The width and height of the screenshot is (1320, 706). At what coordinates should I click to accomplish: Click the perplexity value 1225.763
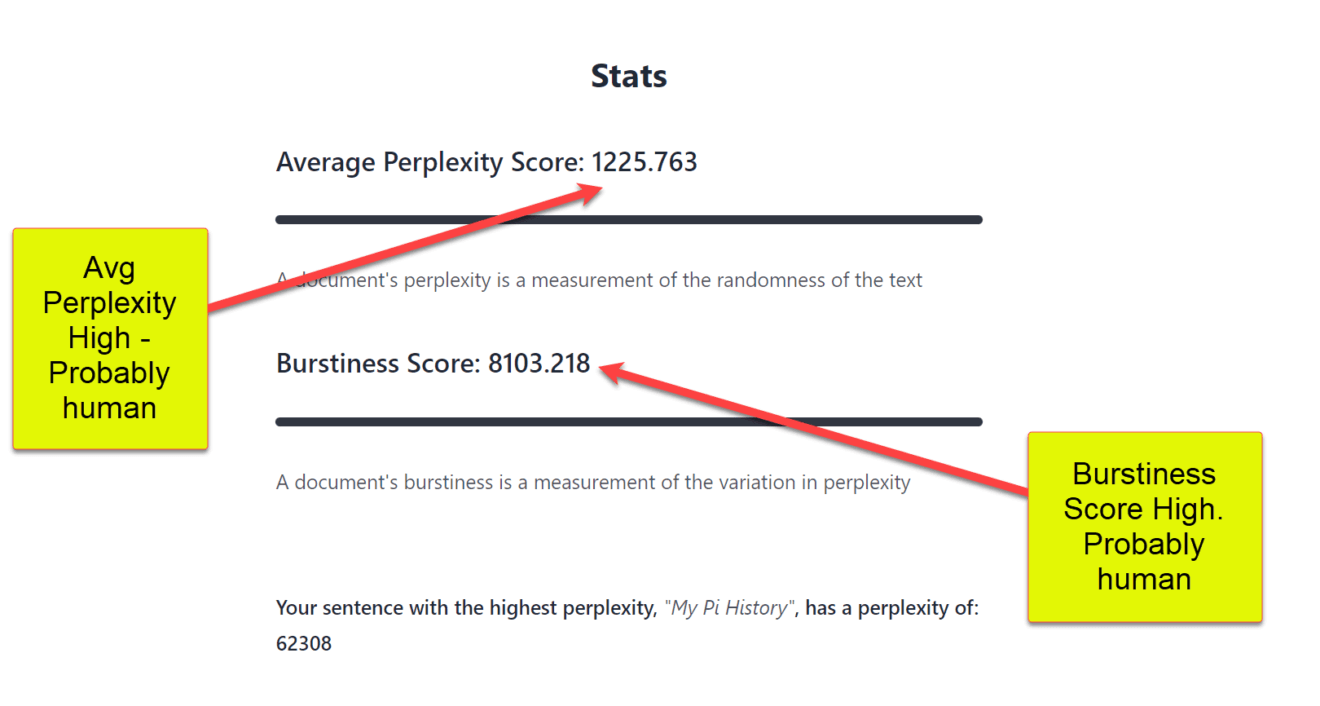pyautogui.click(x=644, y=162)
